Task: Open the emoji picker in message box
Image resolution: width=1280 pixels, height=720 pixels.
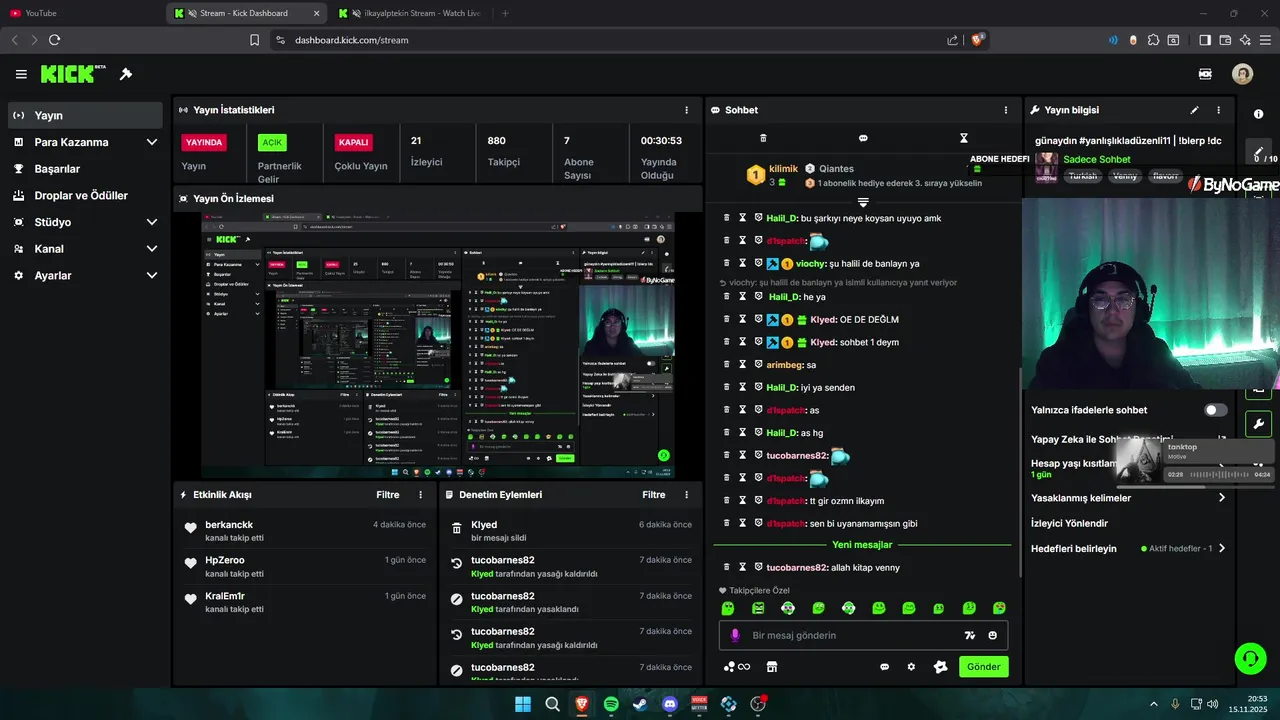Action: point(993,635)
